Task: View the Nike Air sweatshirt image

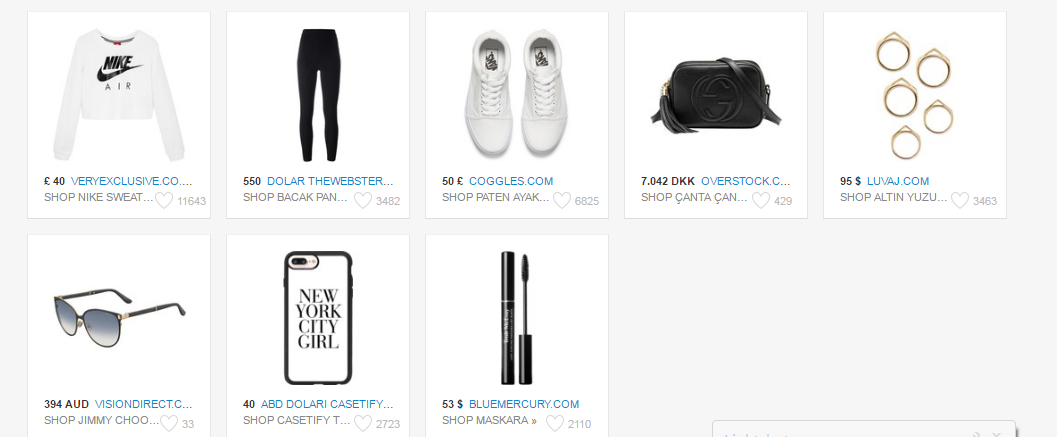Action: (119, 94)
